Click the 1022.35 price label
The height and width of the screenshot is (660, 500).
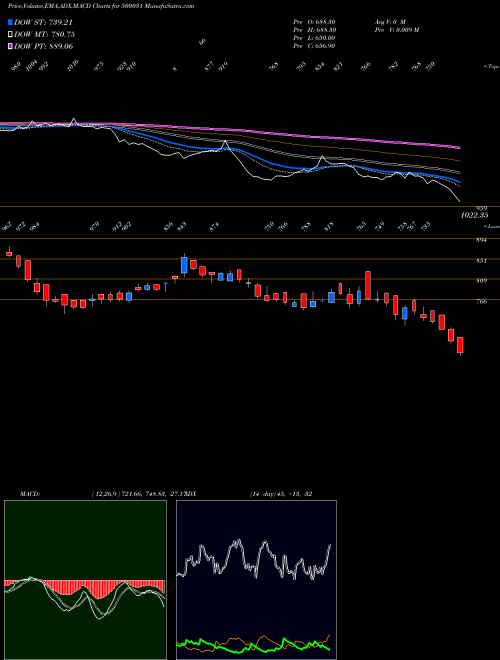[474, 215]
